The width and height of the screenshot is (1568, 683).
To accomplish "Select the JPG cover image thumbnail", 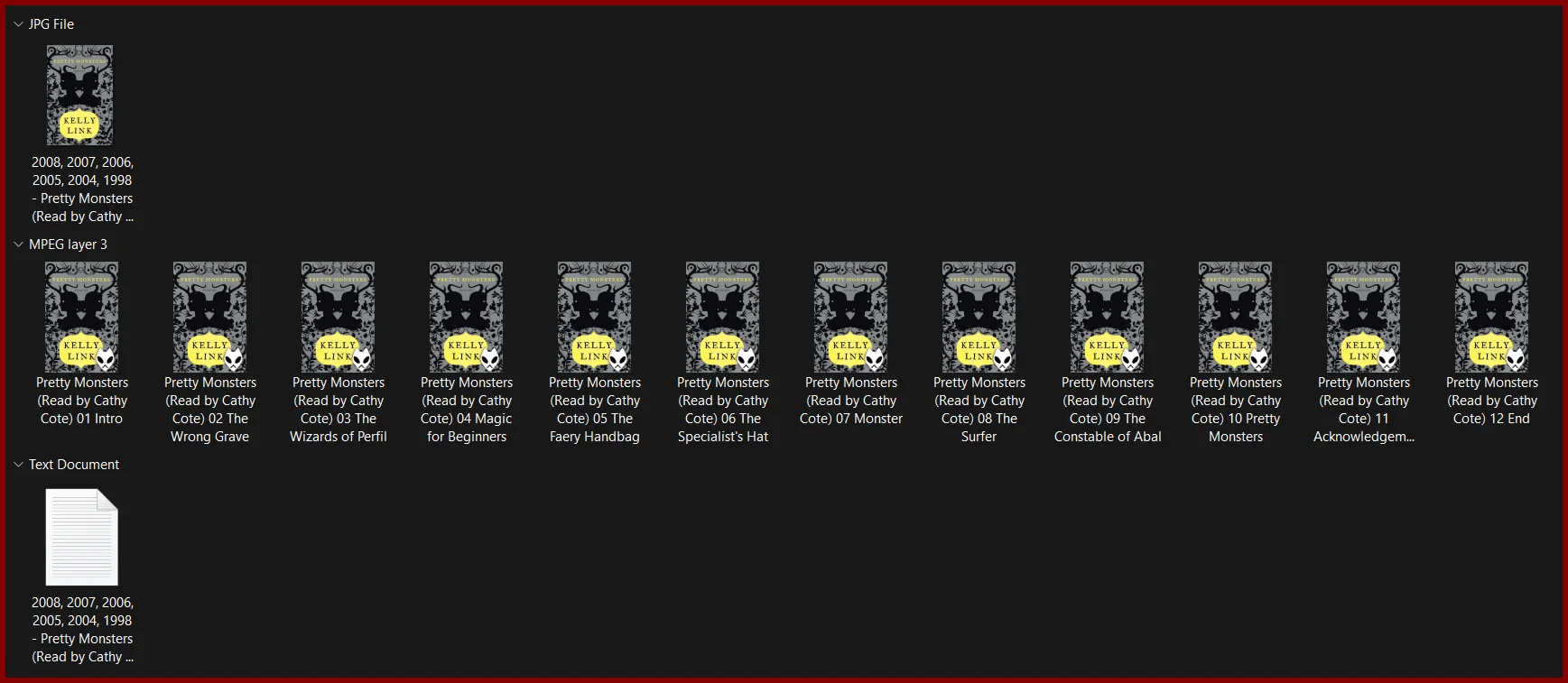I will point(80,96).
